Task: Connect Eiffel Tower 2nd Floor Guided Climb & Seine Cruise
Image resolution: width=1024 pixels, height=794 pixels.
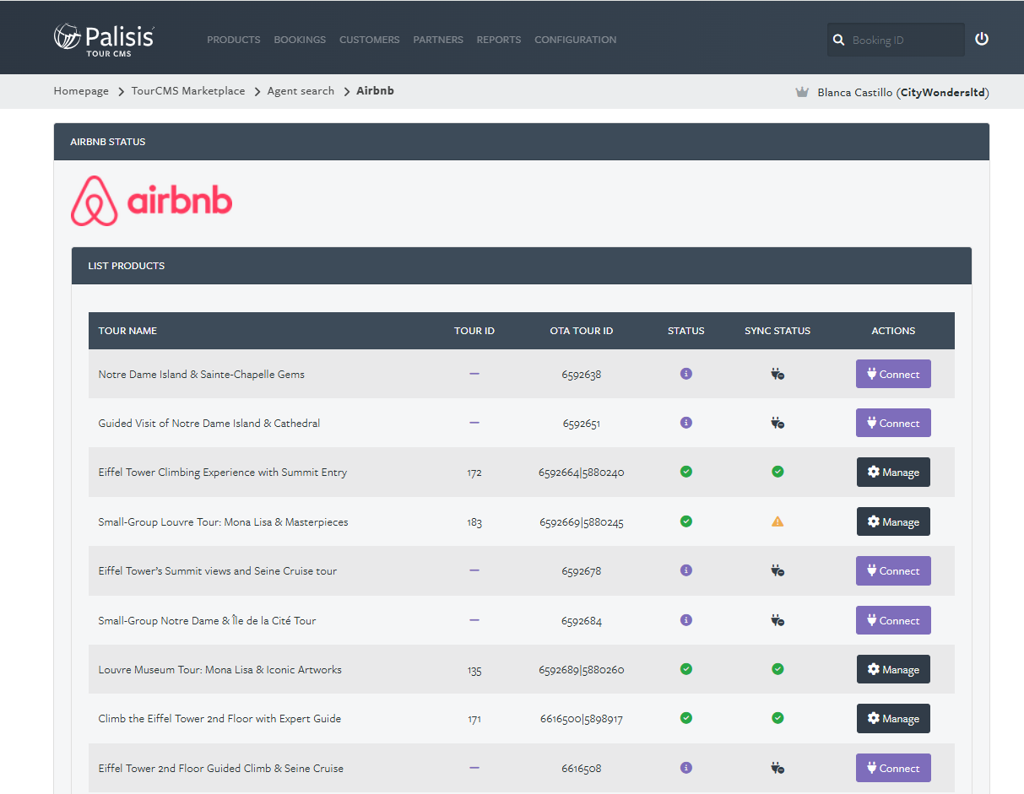Action: point(893,768)
